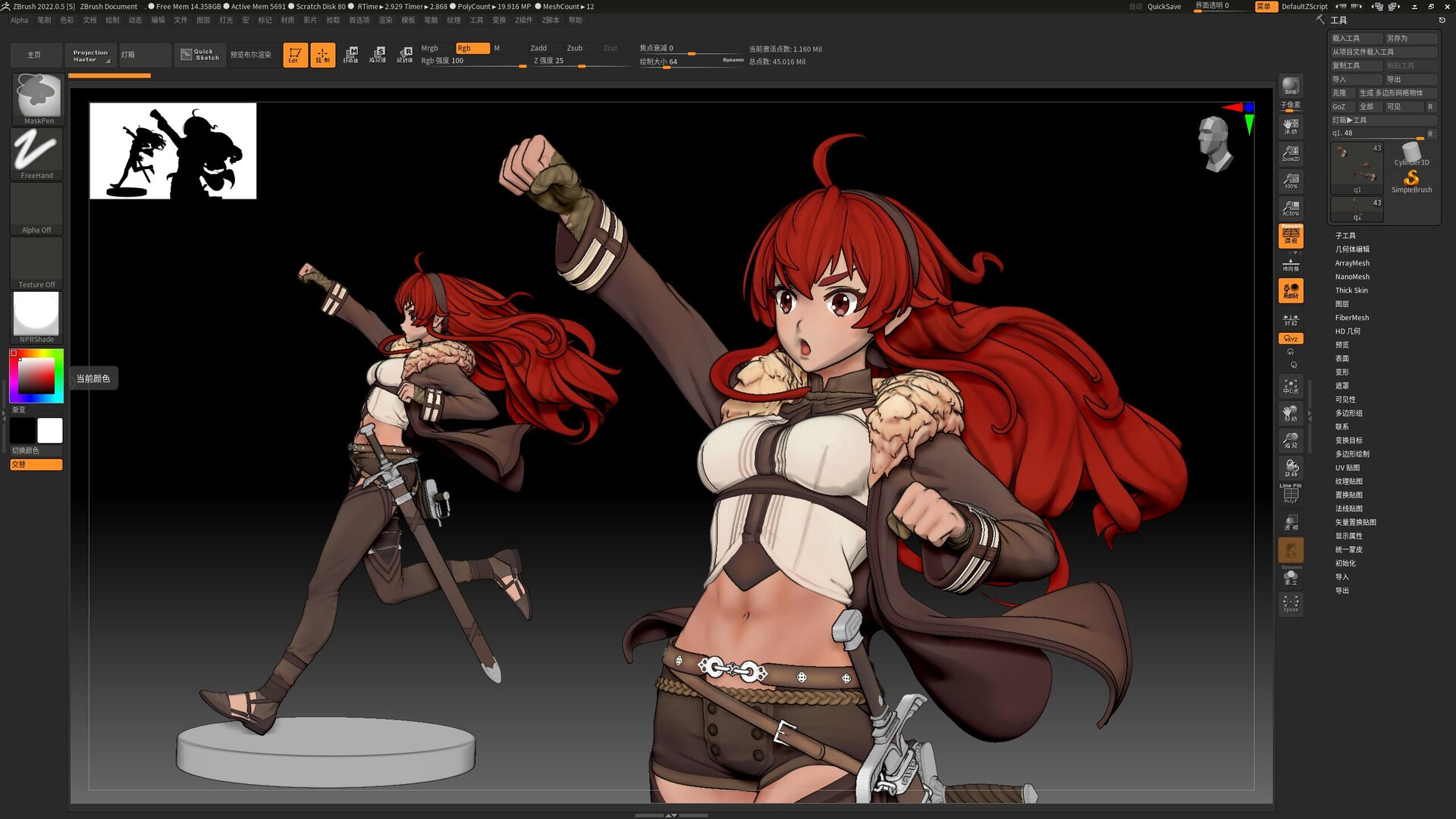Viewport: 1456px width, 819px height.
Task: Select the Scale gizmo mode icon
Action: tap(378, 55)
